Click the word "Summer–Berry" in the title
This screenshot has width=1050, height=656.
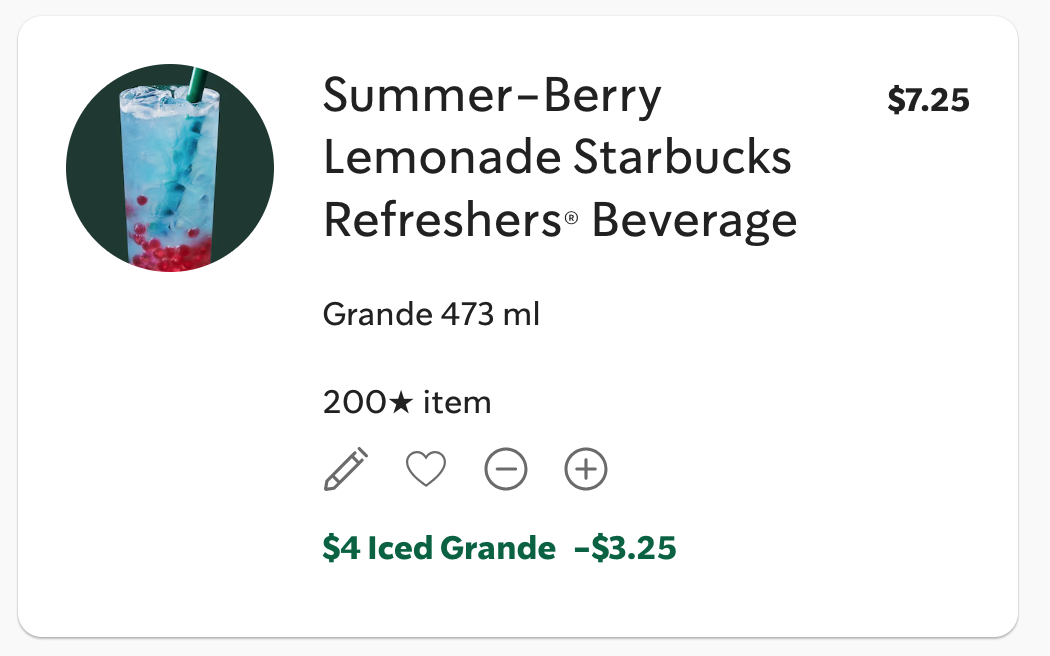(492, 97)
